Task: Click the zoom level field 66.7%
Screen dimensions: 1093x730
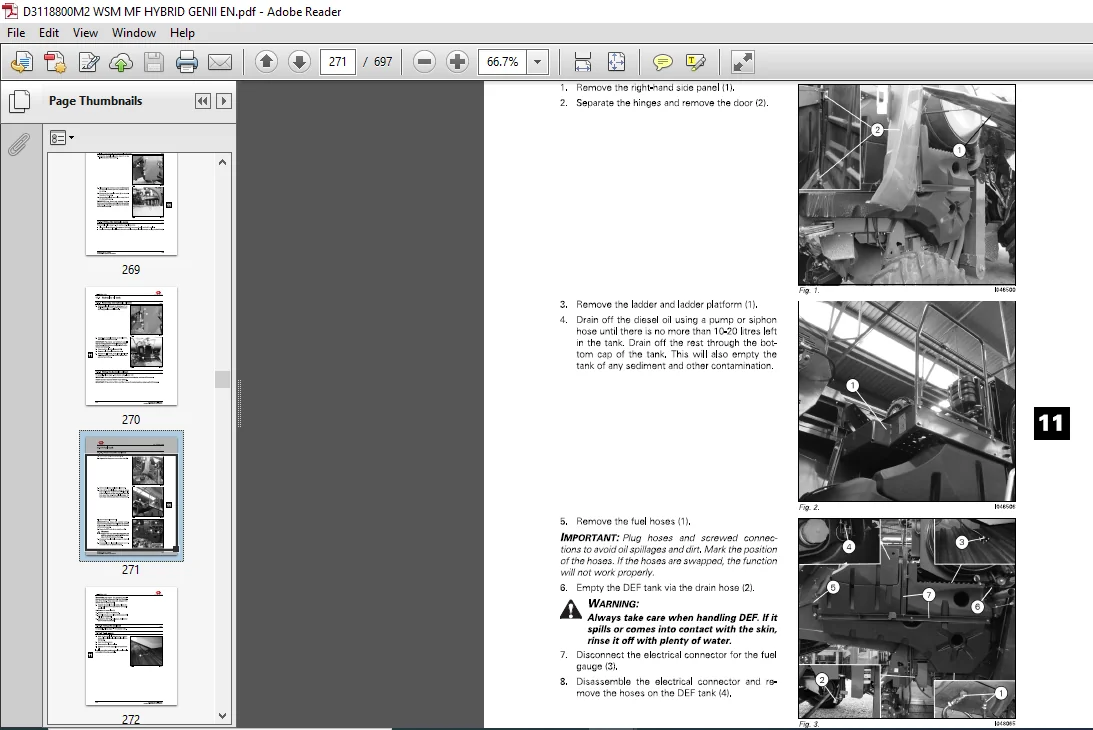Action: (503, 61)
